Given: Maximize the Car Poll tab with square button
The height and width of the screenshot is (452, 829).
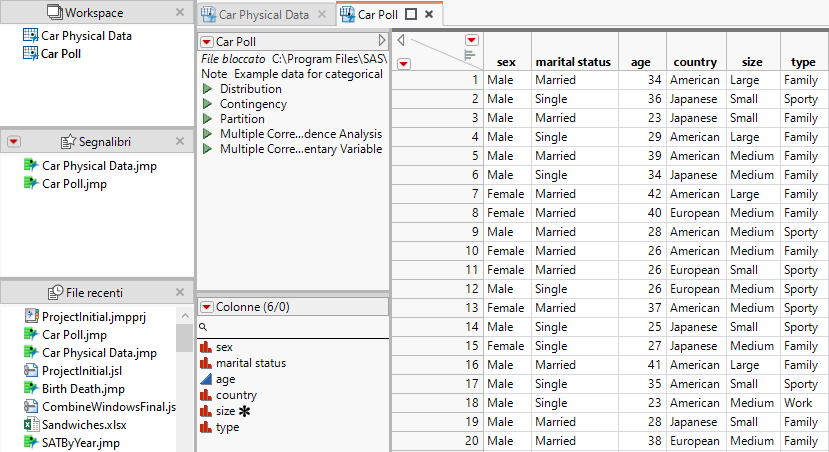Looking at the screenshot, I should [410, 14].
